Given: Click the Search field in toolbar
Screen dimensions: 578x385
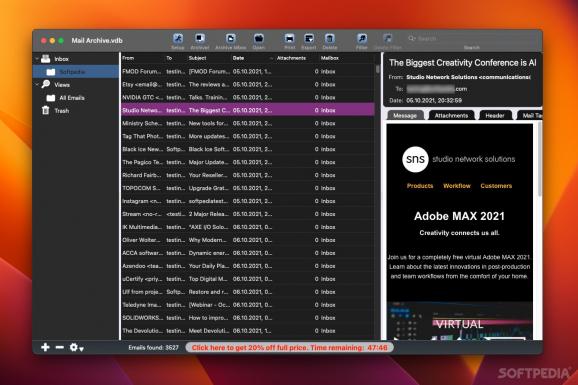Looking at the screenshot, I should pyautogui.click(x=472, y=38).
